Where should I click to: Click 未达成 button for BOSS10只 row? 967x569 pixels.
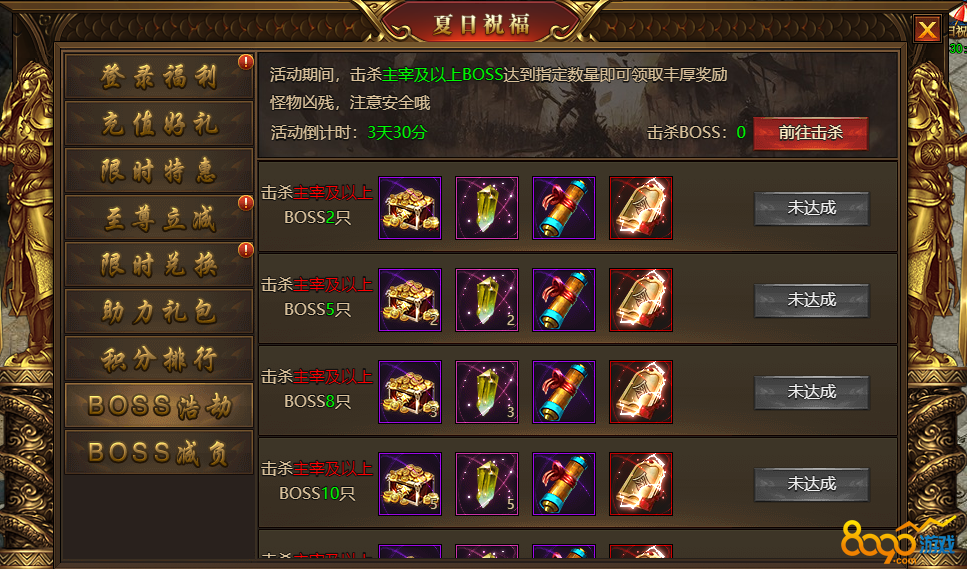pyautogui.click(x=812, y=485)
